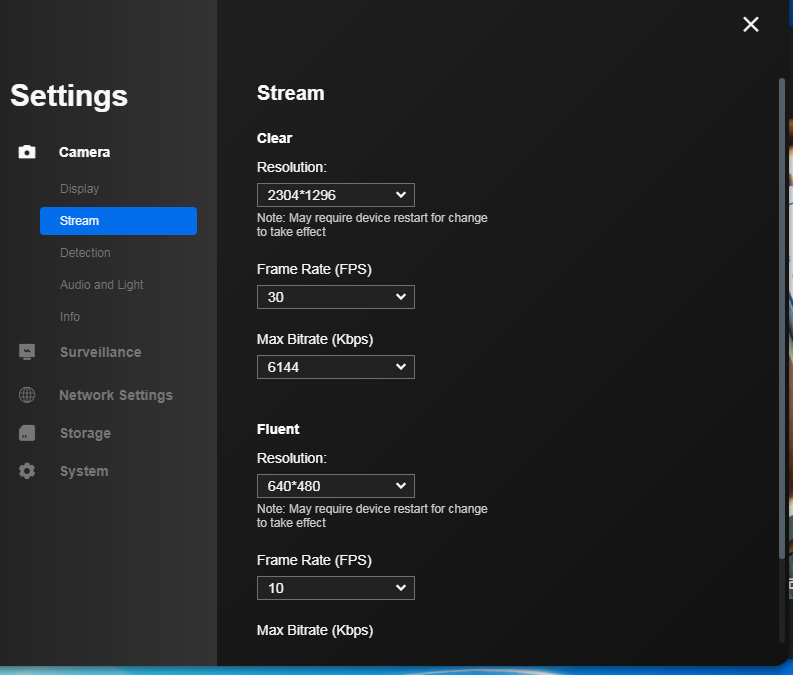
Task: Open the Storage settings section
Action: (85, 433)
